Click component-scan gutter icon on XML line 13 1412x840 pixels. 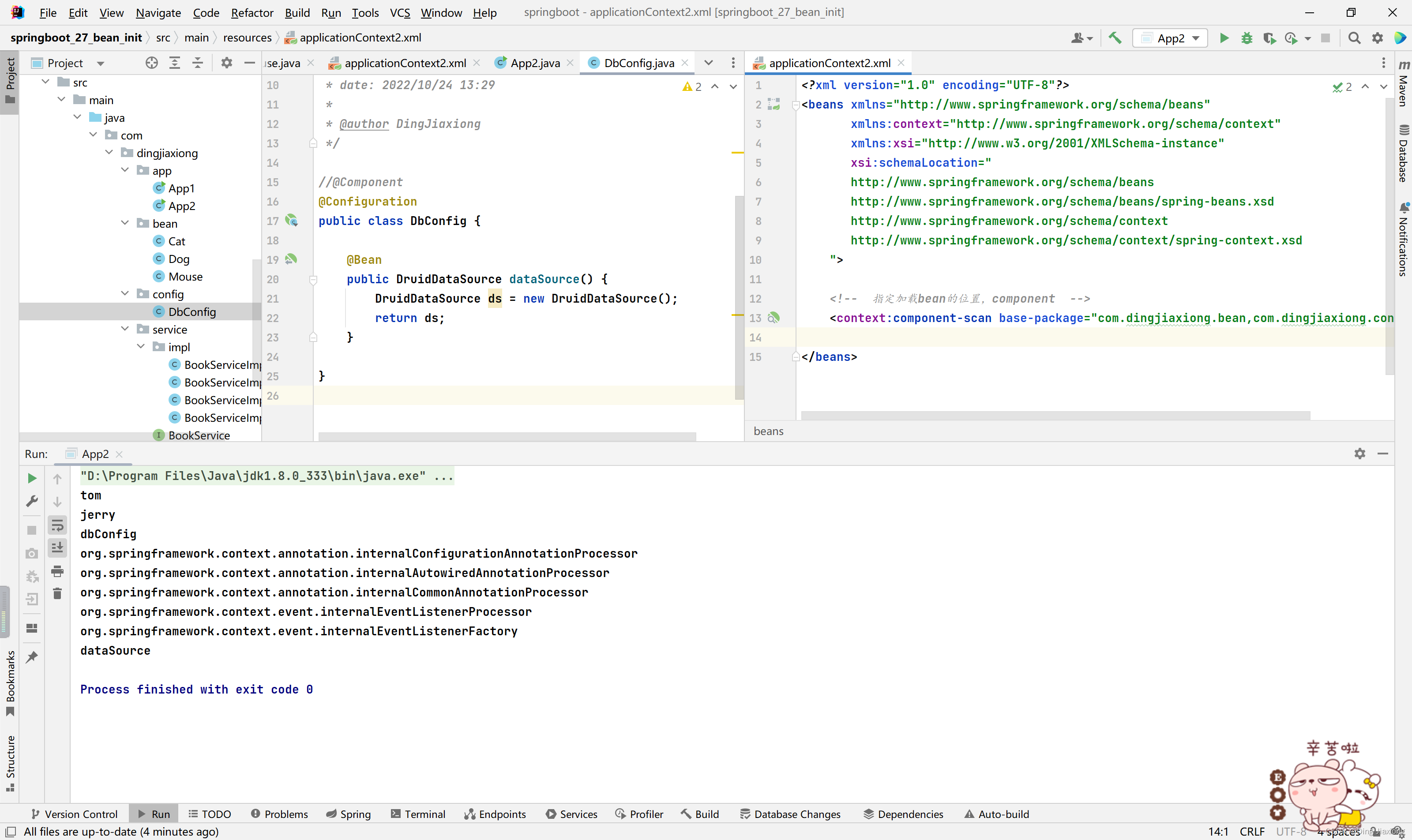tap(774, 318)
